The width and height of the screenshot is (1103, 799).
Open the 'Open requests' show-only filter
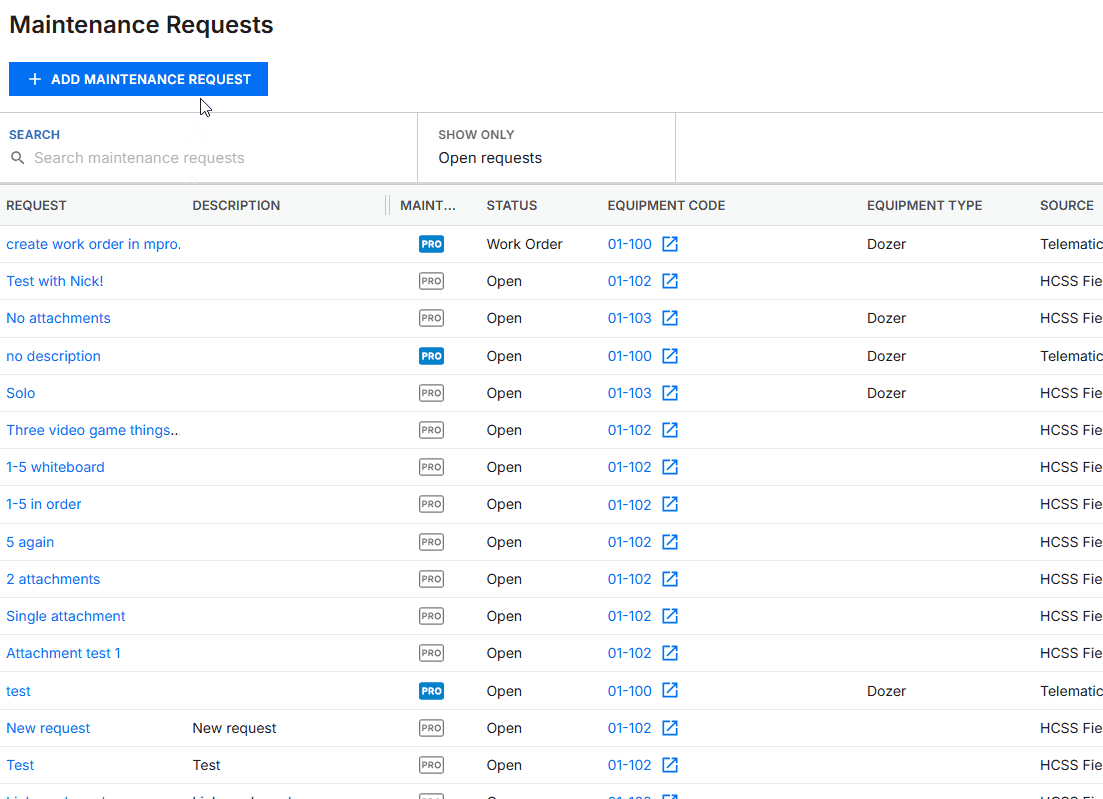pos(490,157)
